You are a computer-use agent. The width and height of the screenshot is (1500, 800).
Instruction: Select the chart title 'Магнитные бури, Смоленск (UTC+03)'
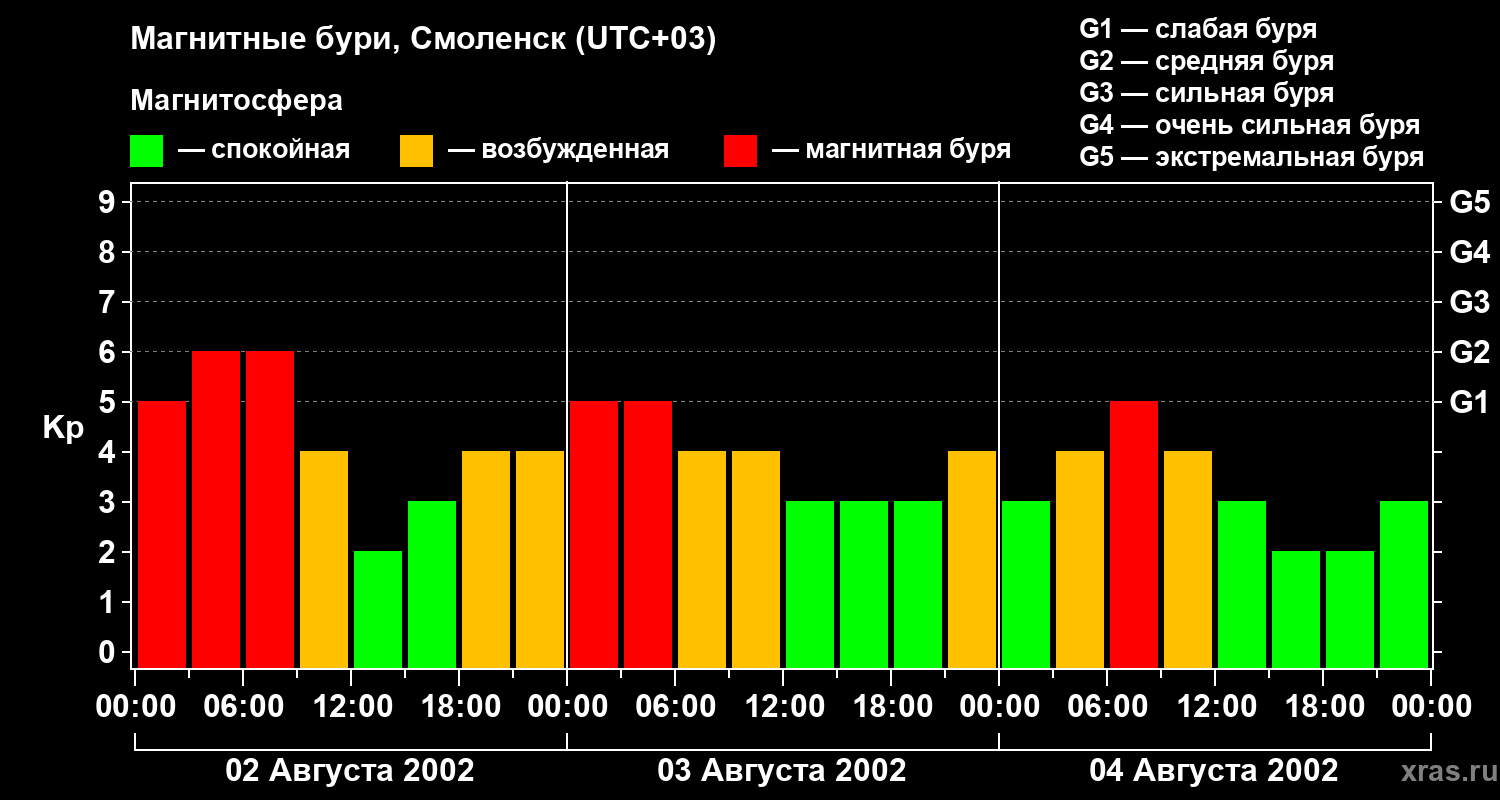click(x=424, y=40)
